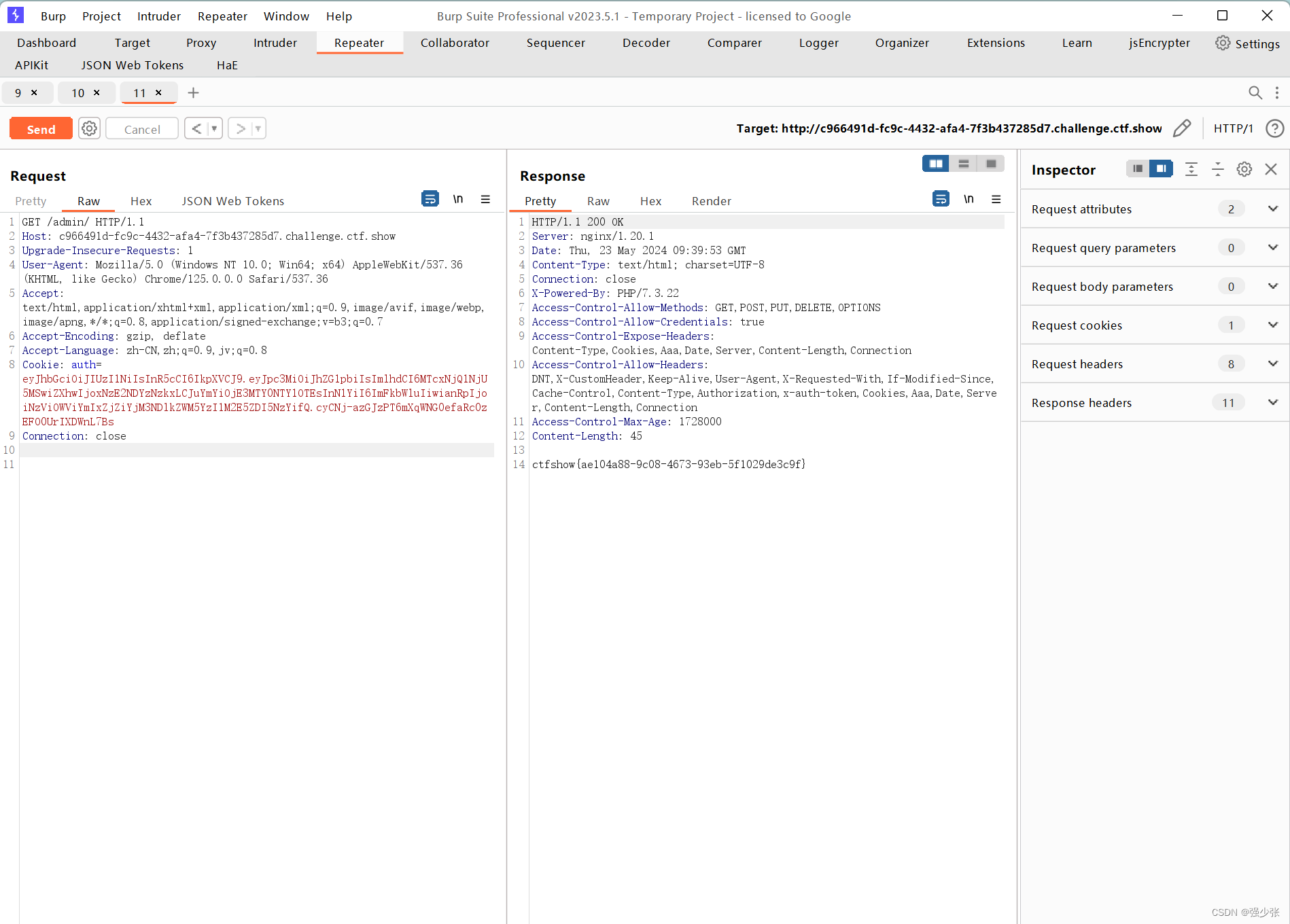This screenshot has height=924, width=1290.
Task: Open the back history dropdown arrow
Action: [214, 128]
